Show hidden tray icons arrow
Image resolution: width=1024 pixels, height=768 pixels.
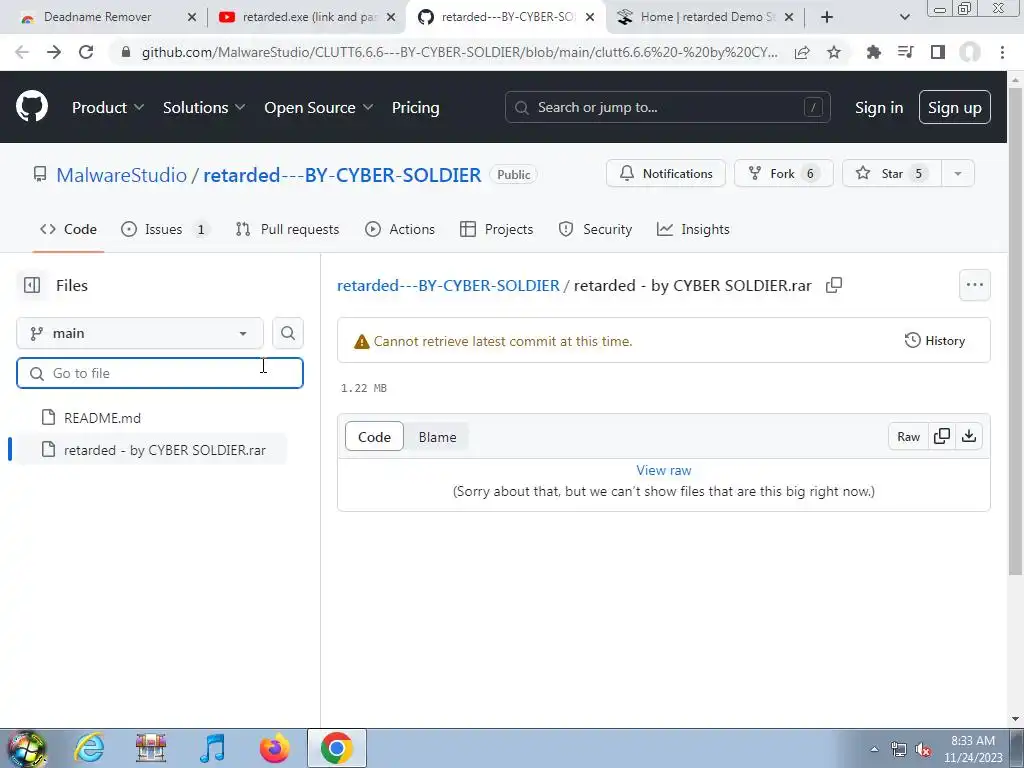874,749
